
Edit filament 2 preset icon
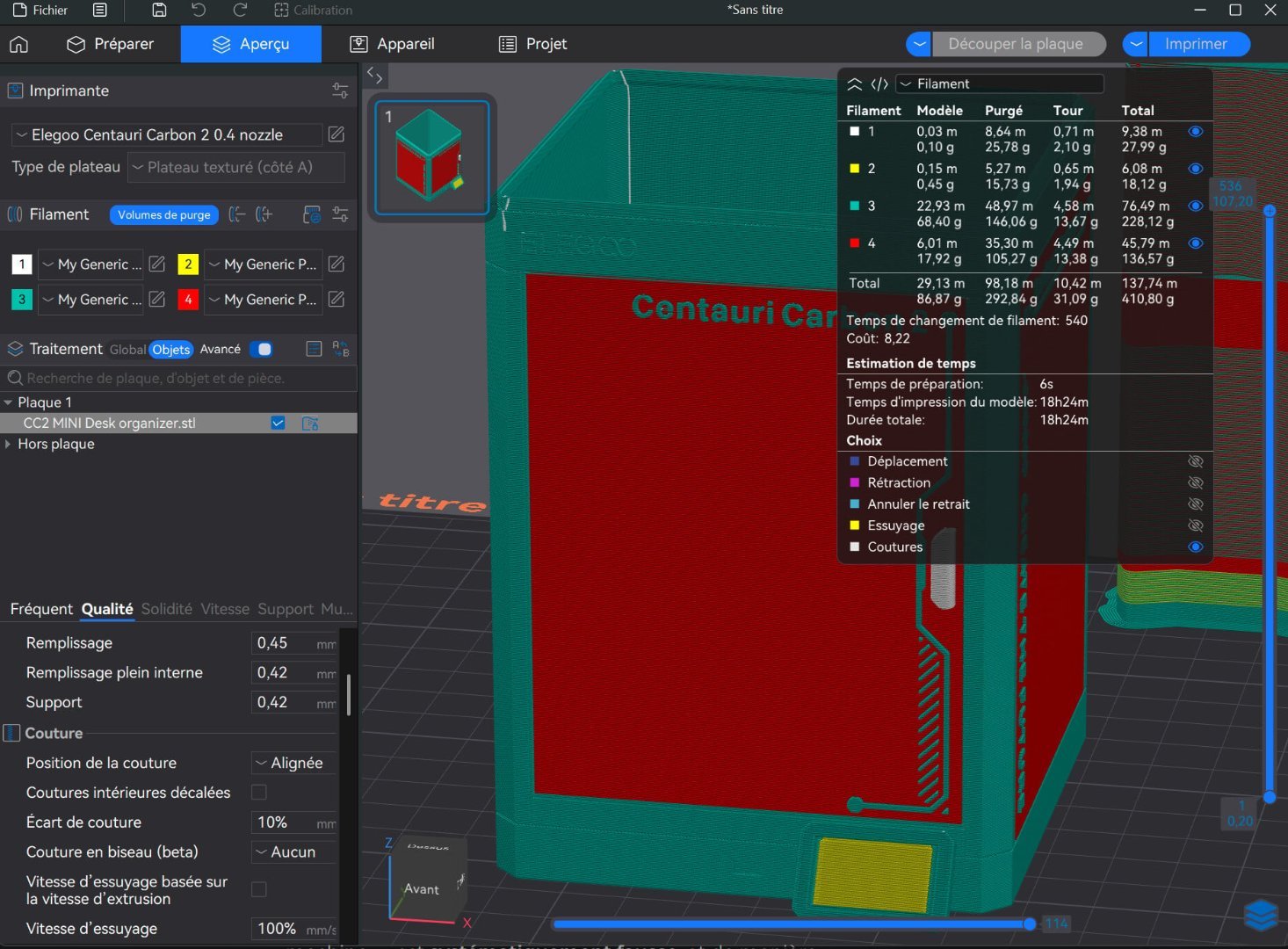[336, 264]
